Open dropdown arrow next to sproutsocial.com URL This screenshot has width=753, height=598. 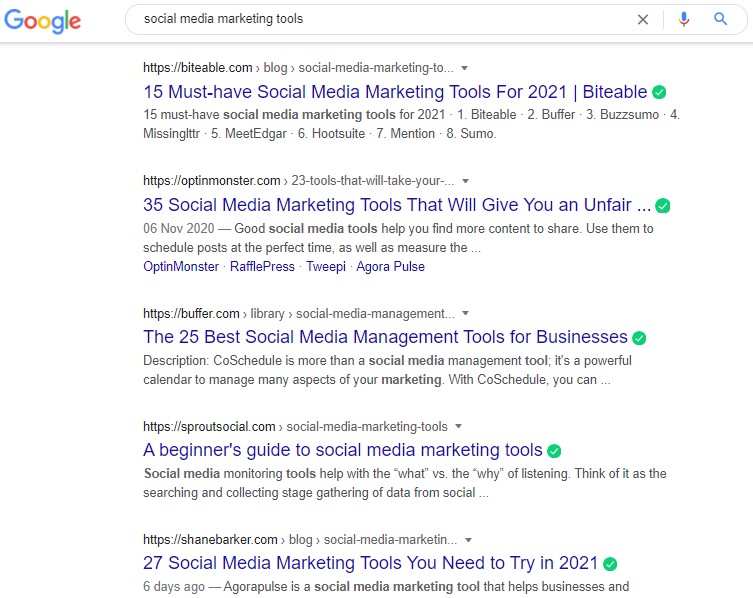458,426
